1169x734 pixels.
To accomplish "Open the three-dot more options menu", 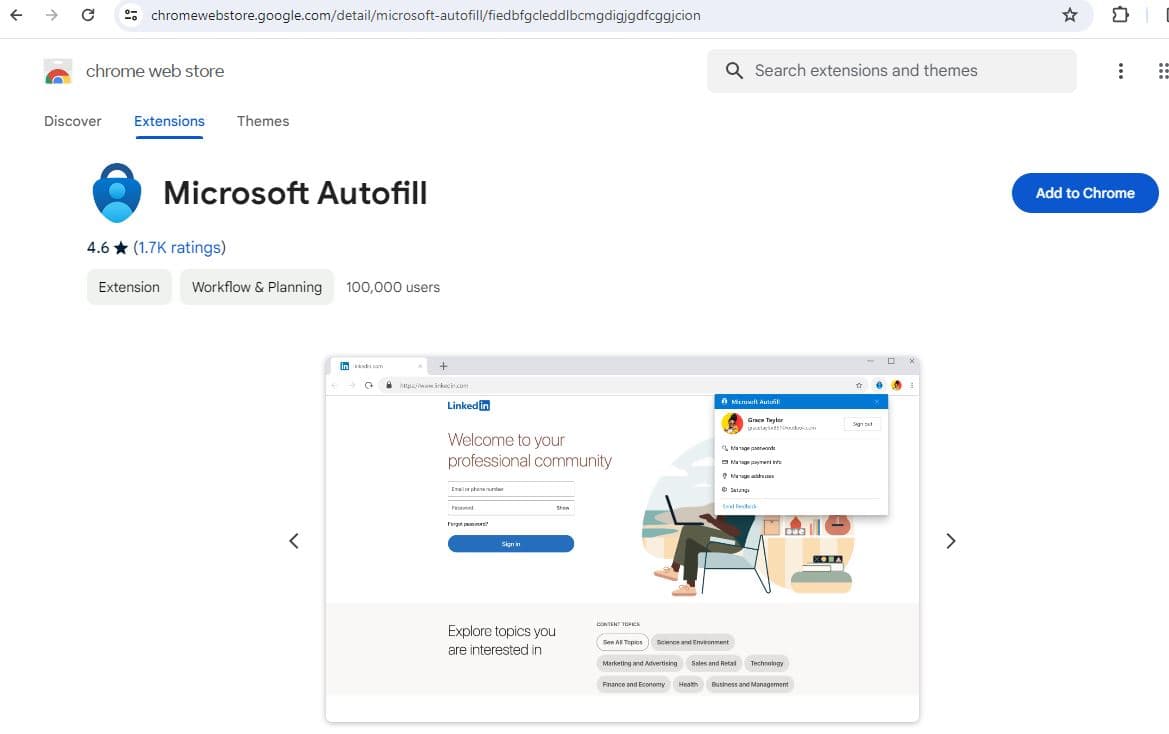I will tap(1120, 70).
